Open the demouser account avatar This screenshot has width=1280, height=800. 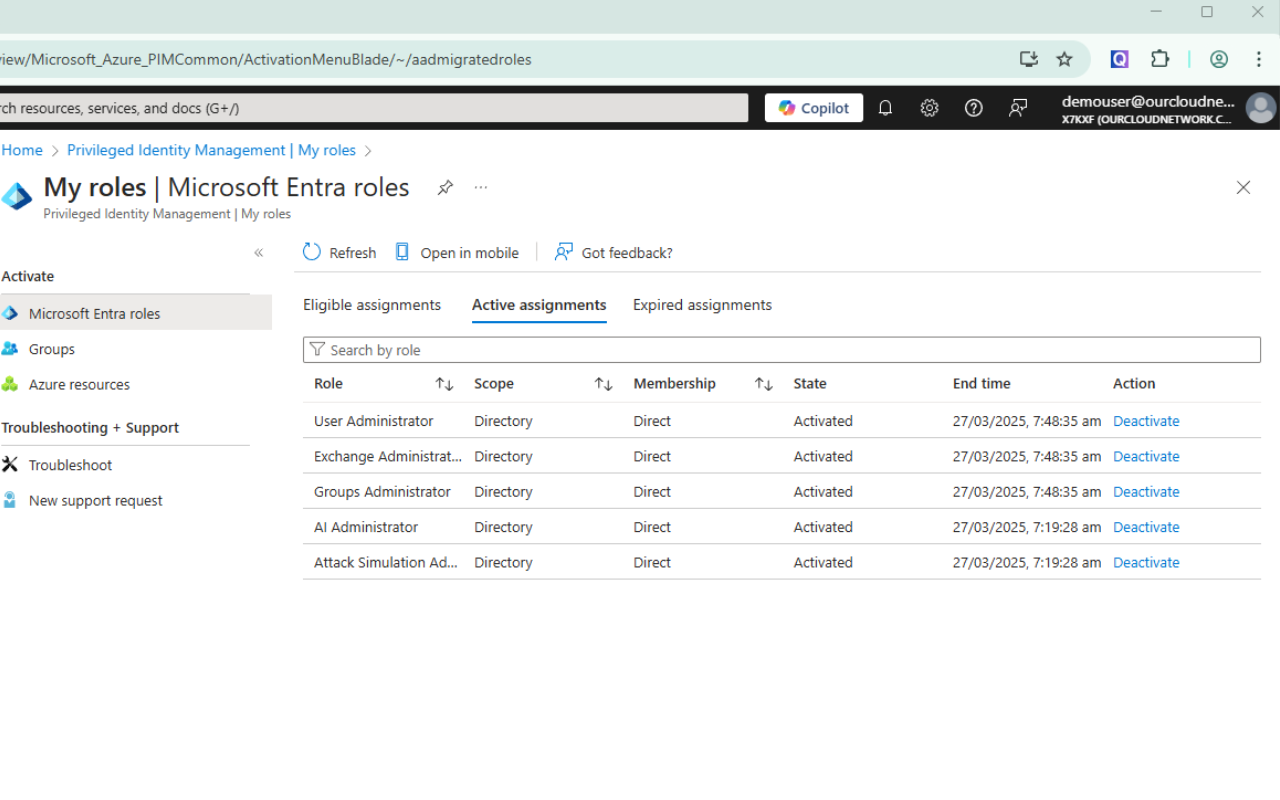point(1261,108)
